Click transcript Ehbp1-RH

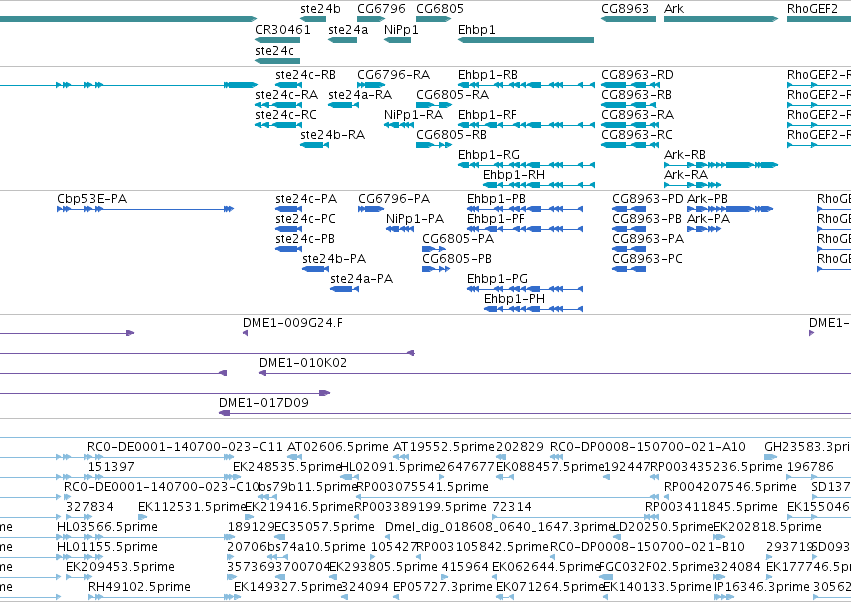click(x=514, y=175)
